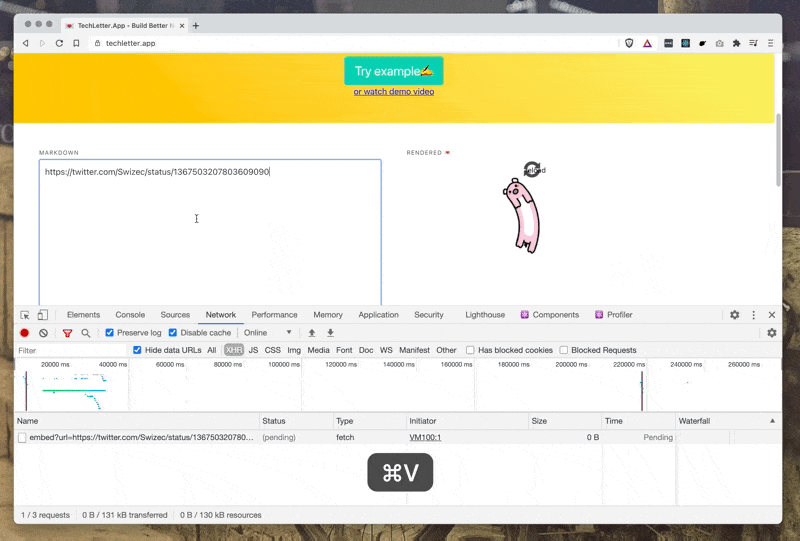Open the browser hamburger menu
Viewport: 800px width, 541px height.
pos(770,43)
